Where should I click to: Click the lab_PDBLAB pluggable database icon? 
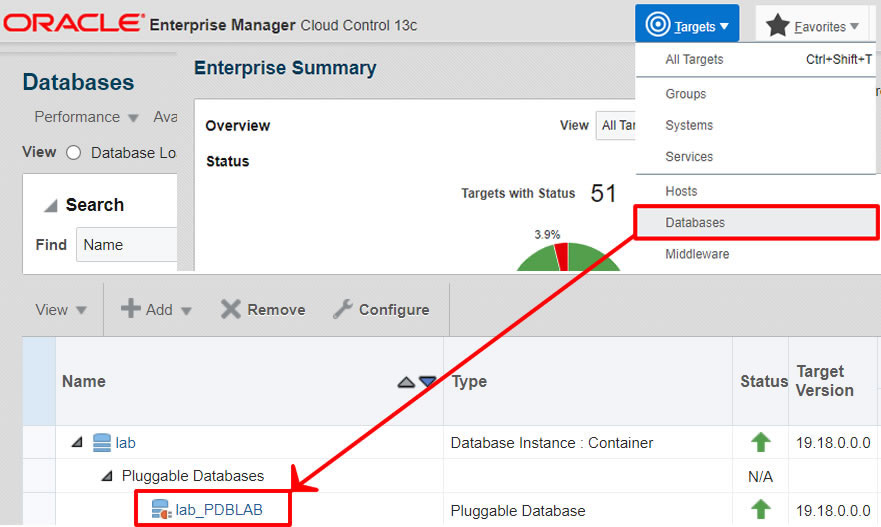(161, 509)
